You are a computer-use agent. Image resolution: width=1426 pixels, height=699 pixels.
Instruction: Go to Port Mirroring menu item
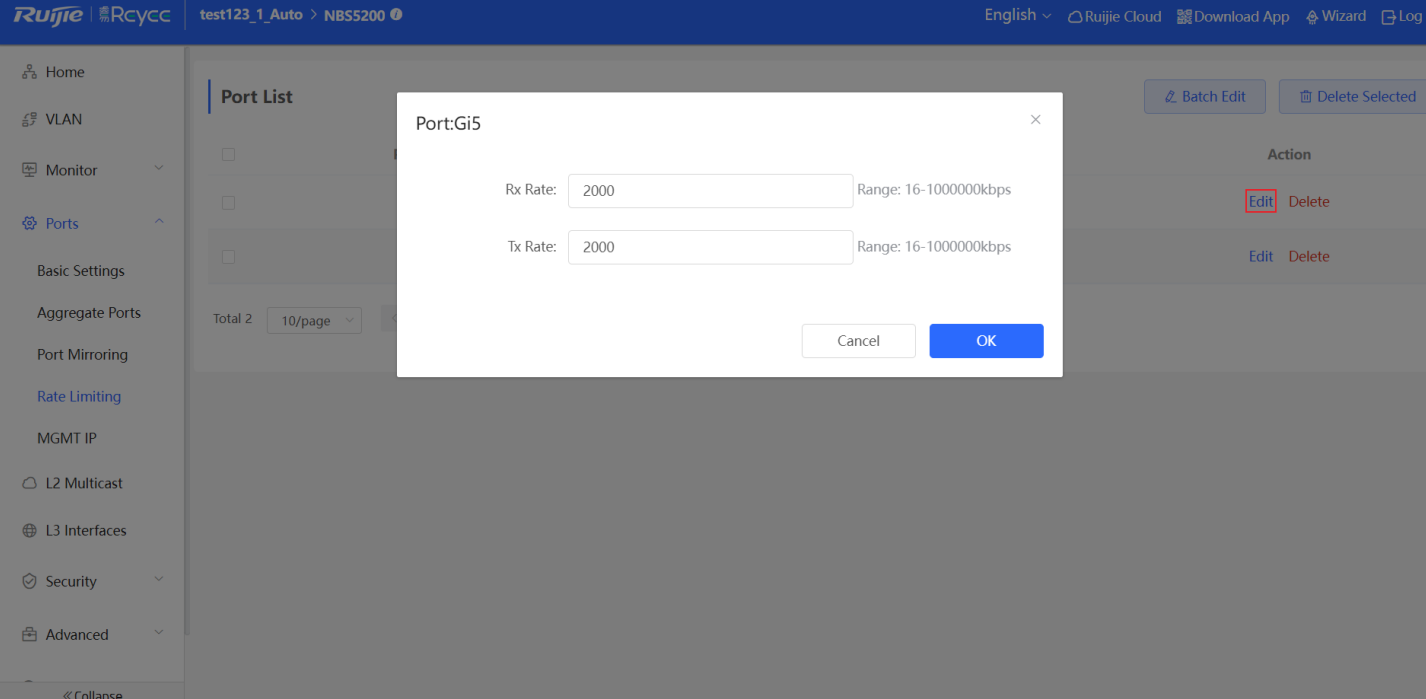[x=82, y=355]
